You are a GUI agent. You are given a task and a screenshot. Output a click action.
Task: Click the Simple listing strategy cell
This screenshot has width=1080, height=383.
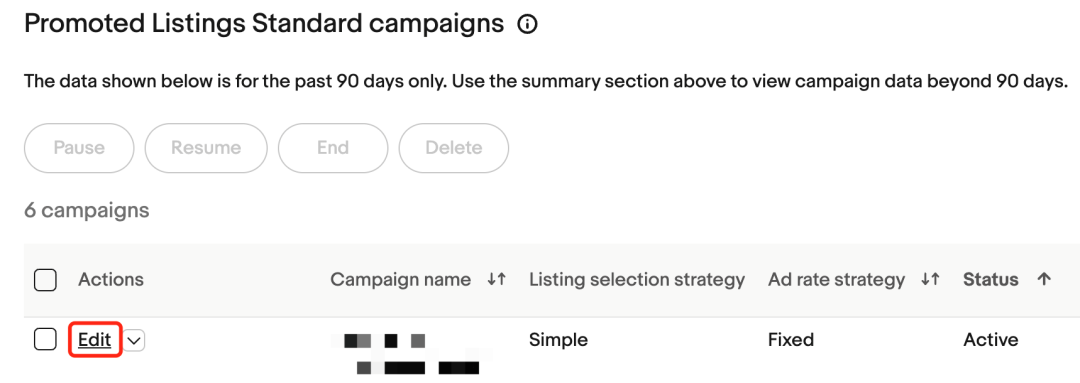(559, 340)
